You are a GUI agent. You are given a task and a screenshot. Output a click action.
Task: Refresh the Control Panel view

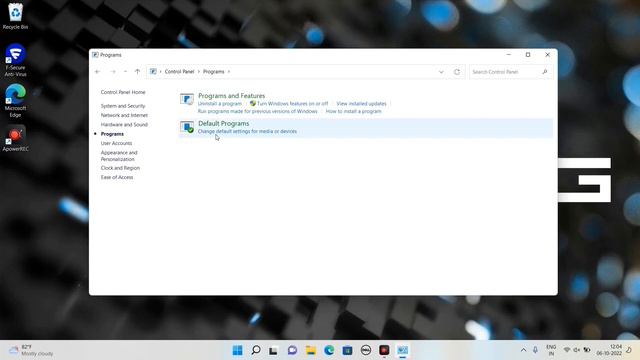(x=457, y=72)
